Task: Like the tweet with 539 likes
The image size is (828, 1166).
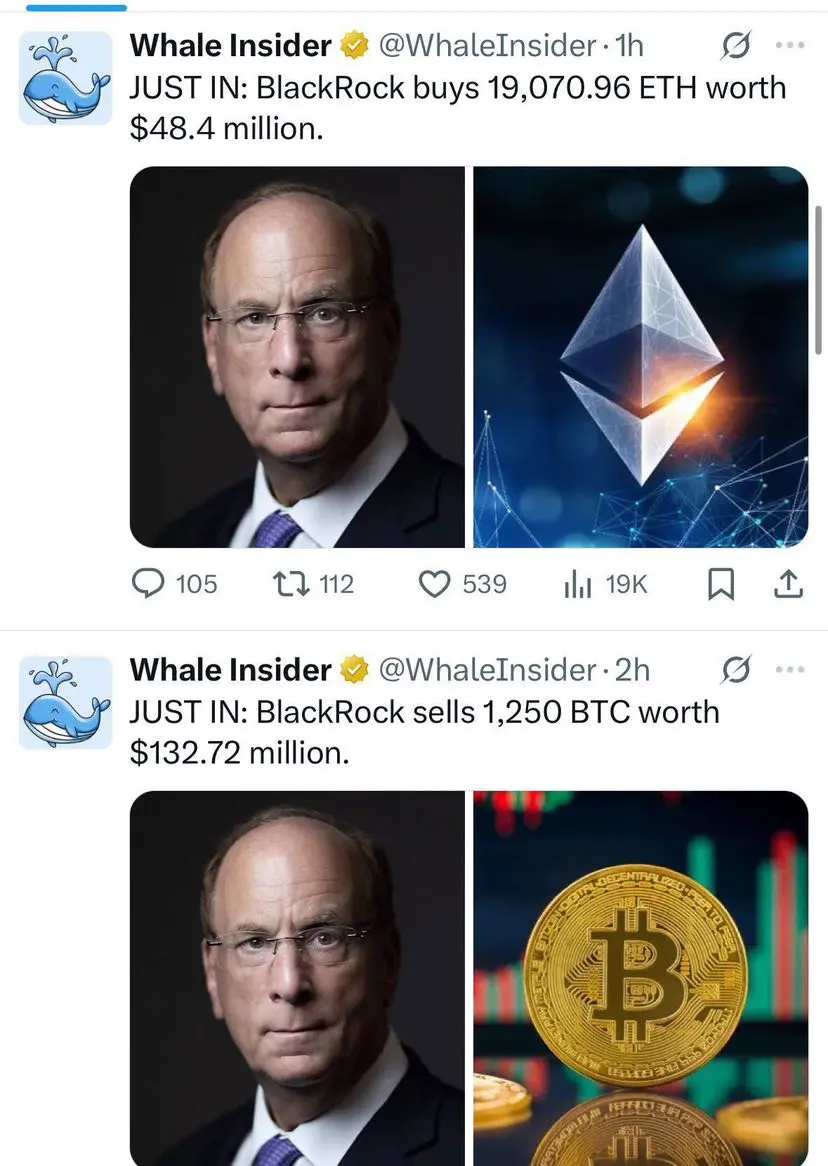Action: tap(462, 584)
